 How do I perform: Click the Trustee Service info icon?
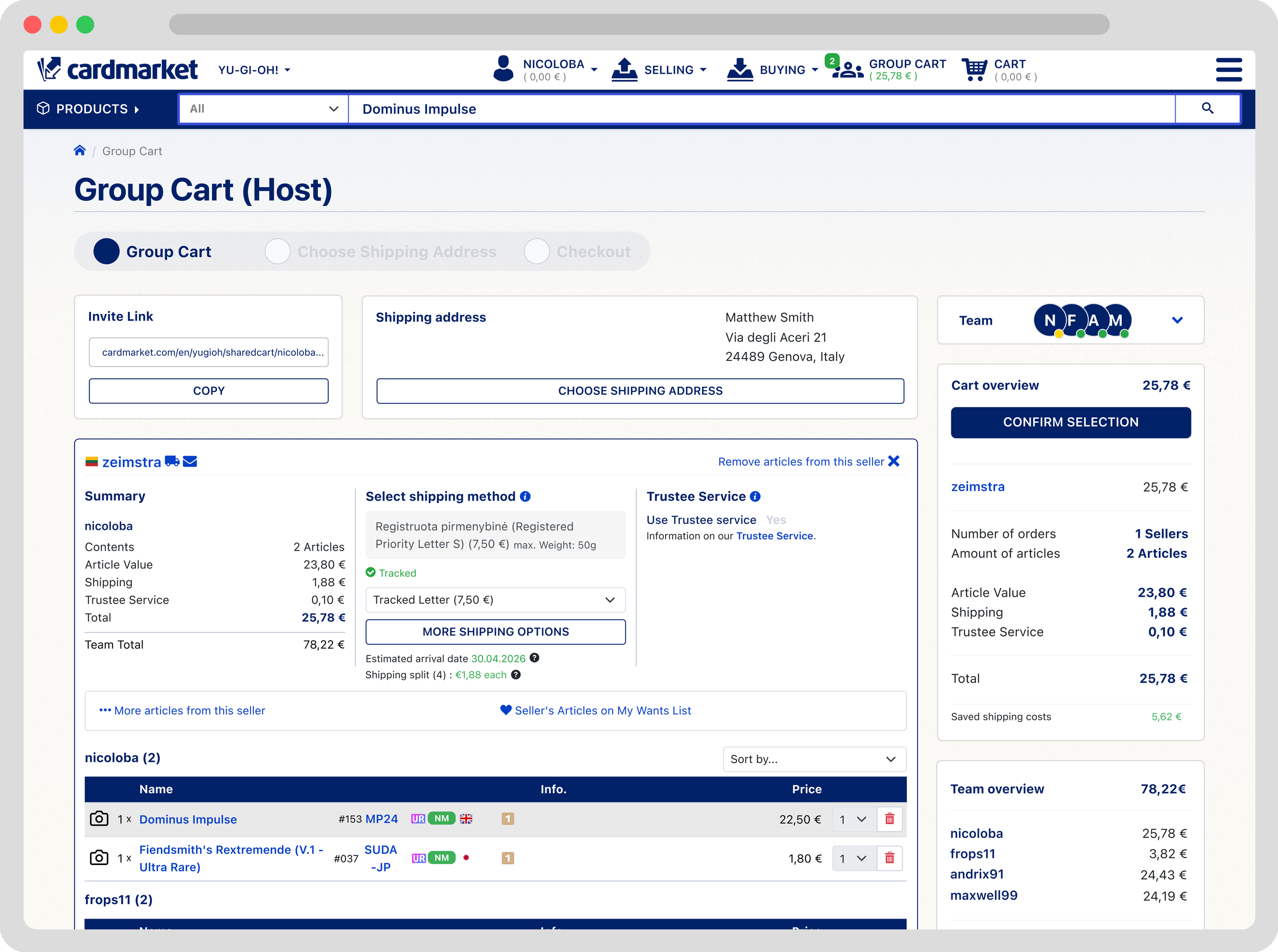pyautogui.click(x=755, y=496)
